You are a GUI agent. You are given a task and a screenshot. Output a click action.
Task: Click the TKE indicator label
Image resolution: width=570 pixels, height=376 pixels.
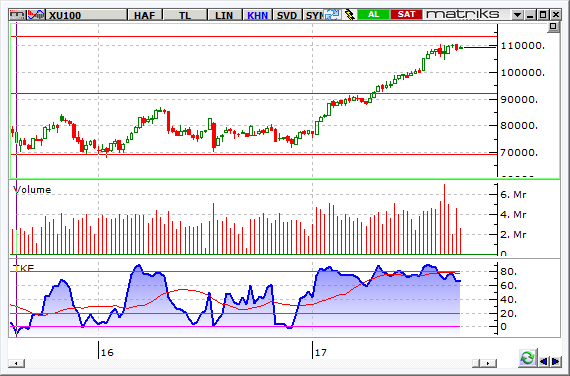pos(23,268)
